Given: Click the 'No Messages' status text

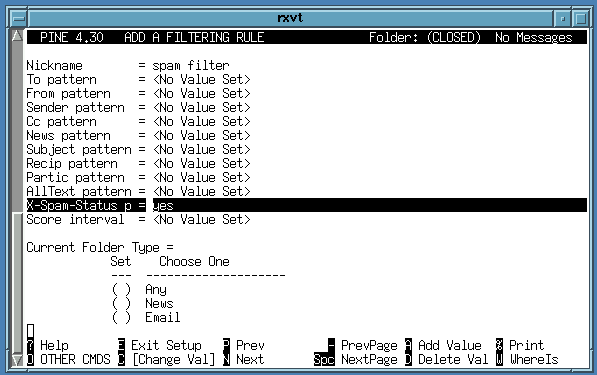Looking at the screenshot, I should 534,37.
